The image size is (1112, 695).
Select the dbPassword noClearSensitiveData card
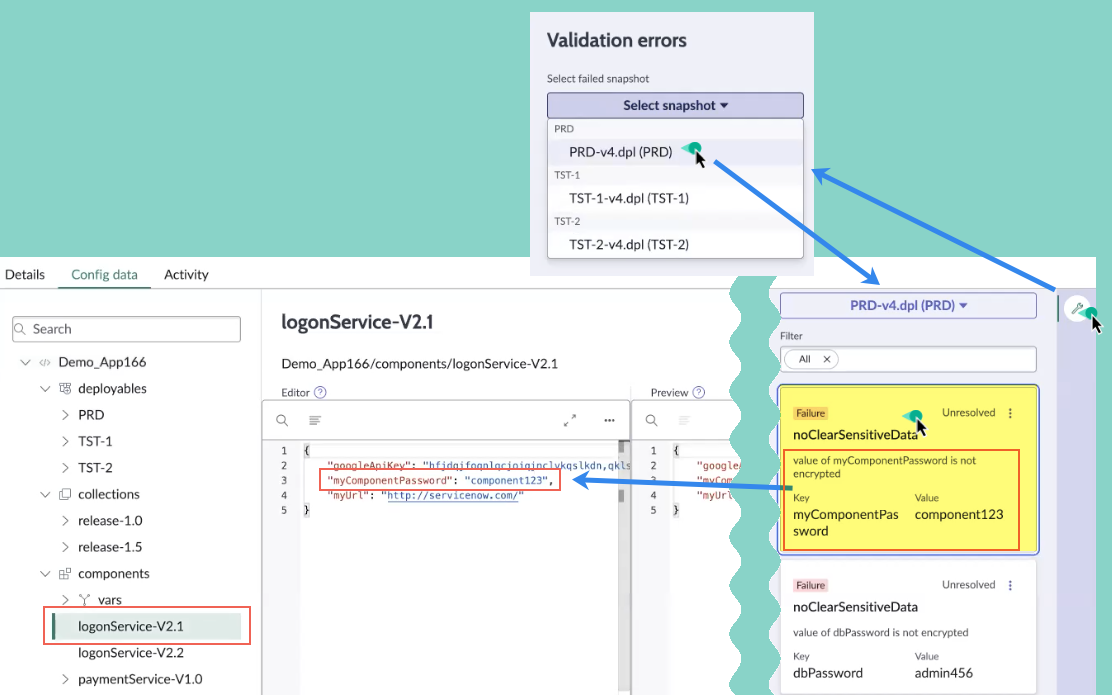click(x=908, y=627)
